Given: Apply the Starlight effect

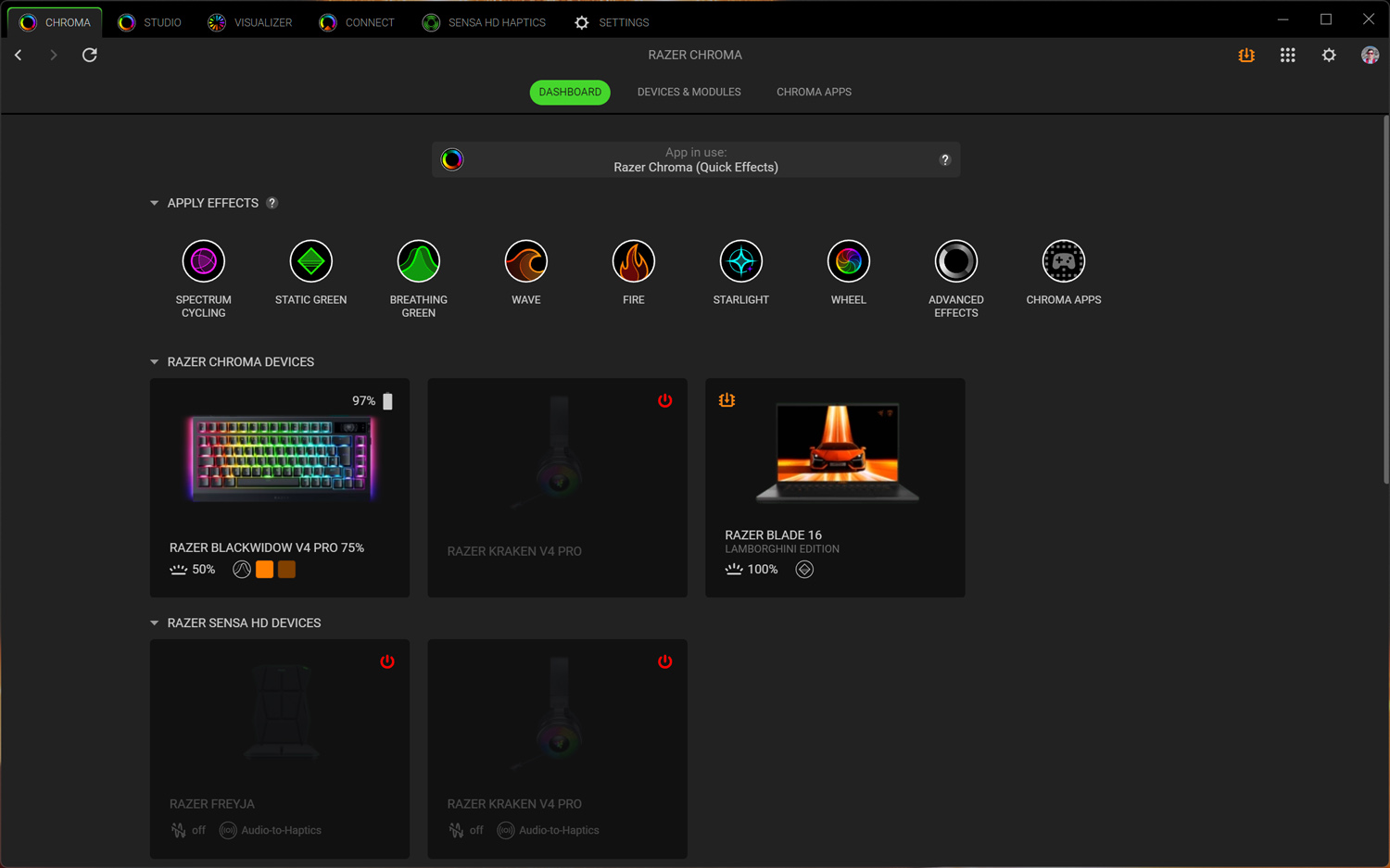Looking at the screenshot, I should (x=741, y=261).
